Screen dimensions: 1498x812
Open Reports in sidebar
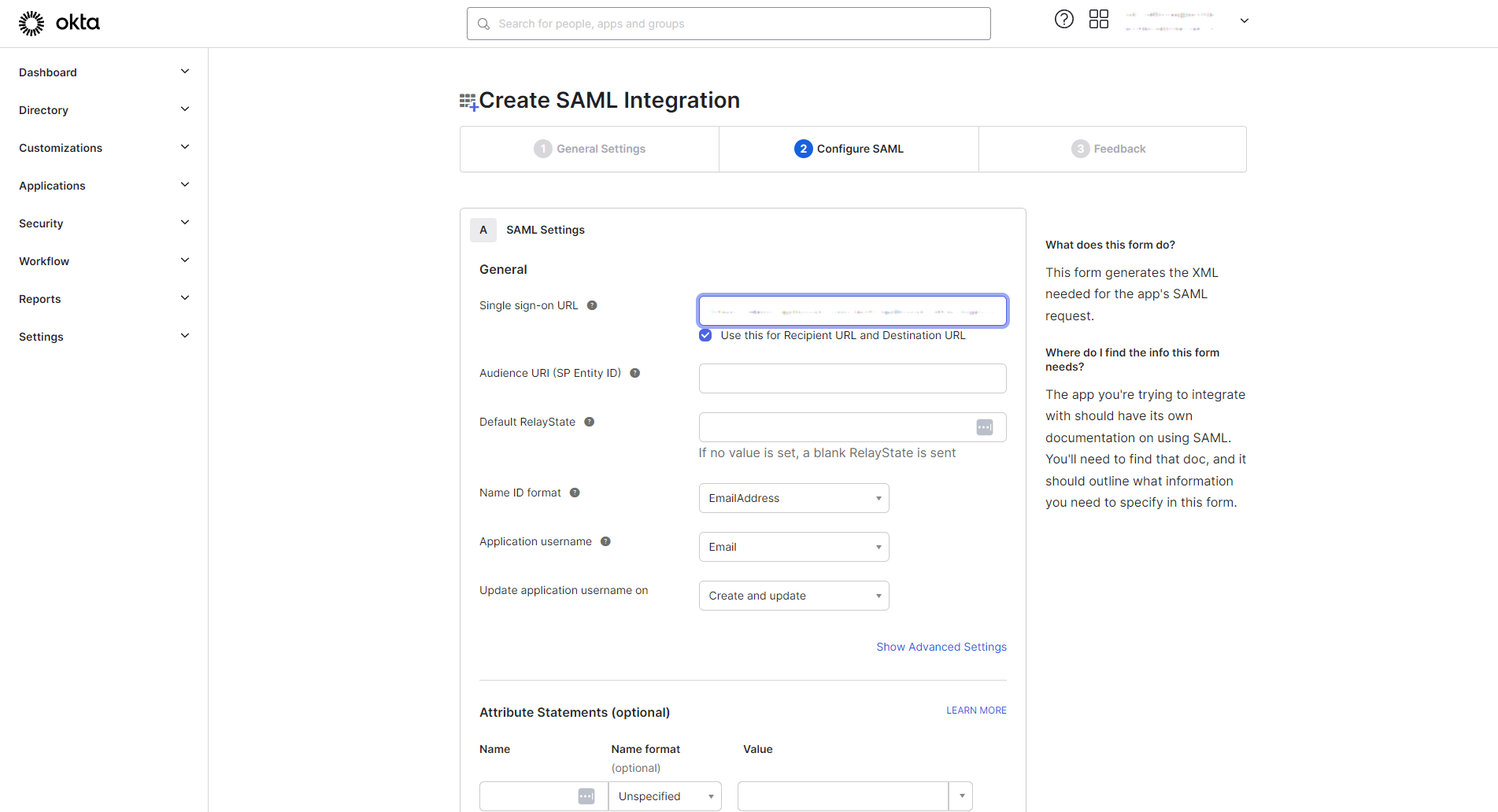click(x=40, y=299)
